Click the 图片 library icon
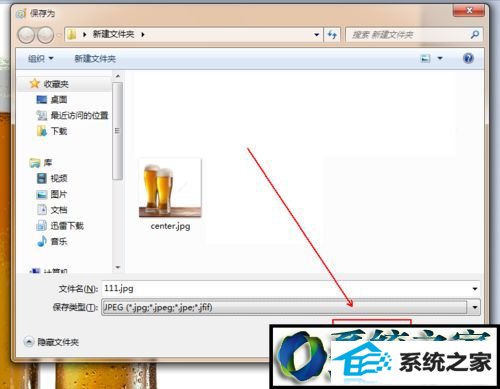Screen dimensions: 500x389 [42, 194]
